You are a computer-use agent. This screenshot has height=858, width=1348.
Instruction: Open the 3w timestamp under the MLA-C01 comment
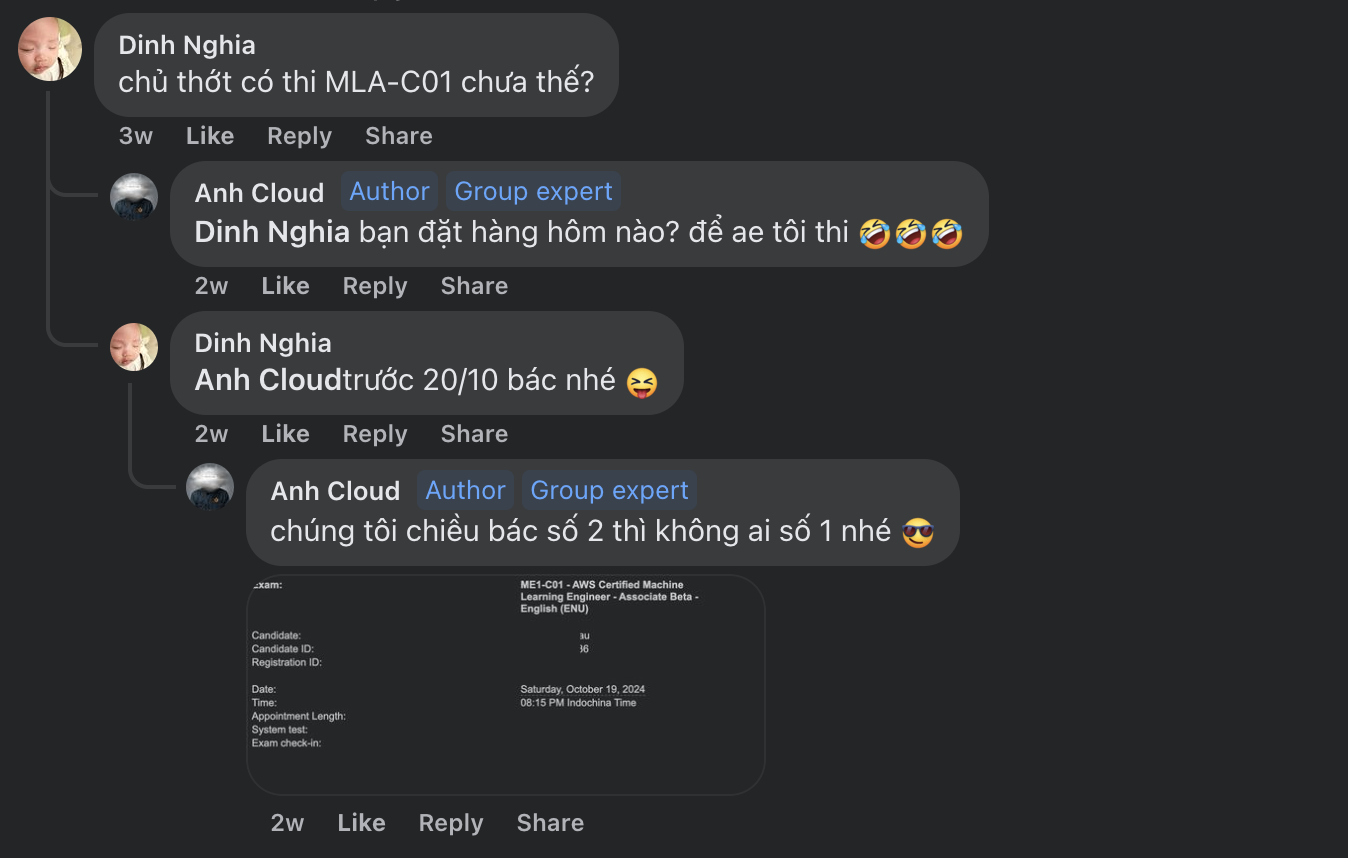click(x=136, y=136)
